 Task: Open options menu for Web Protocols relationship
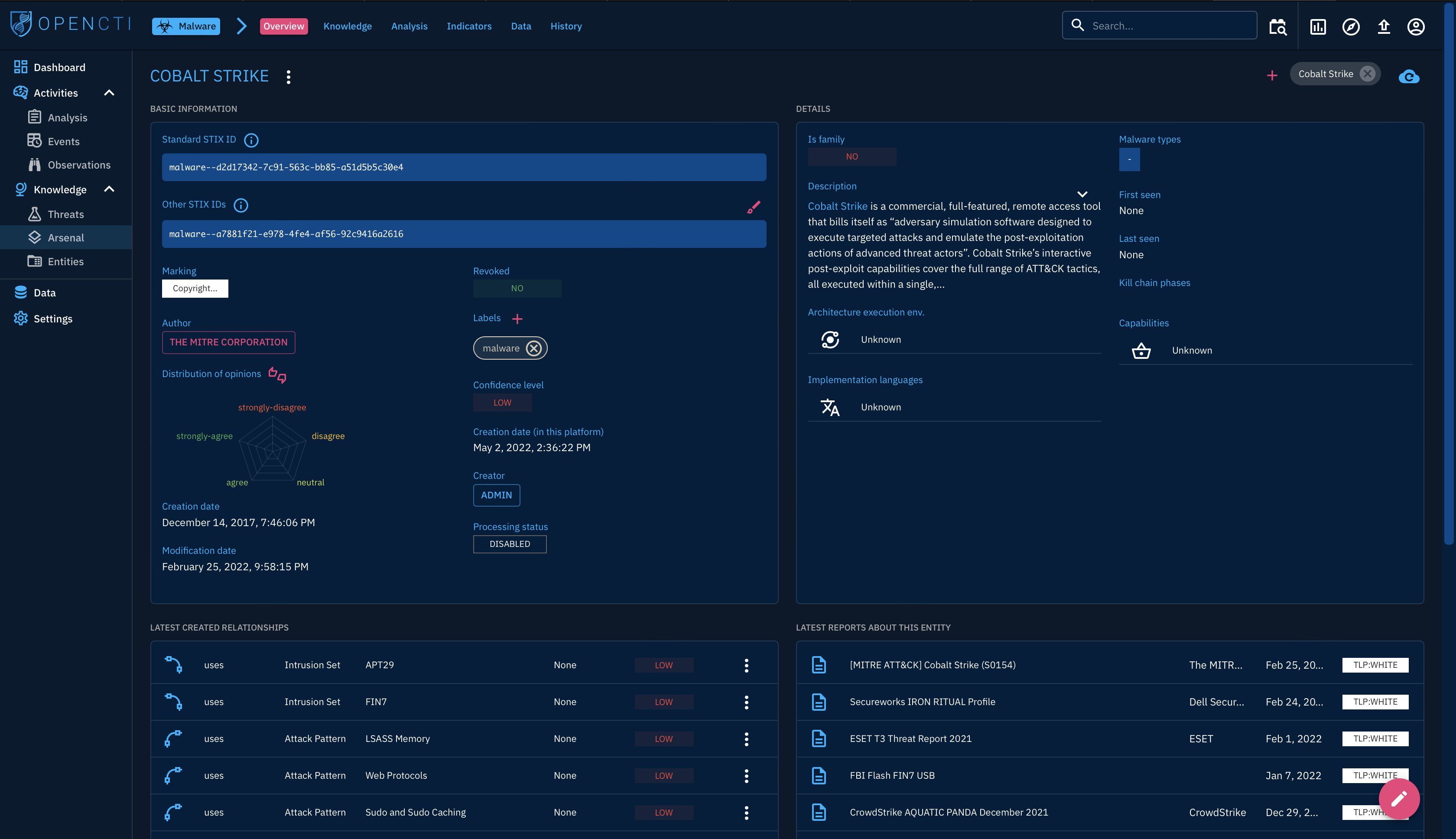pos(746,776)
